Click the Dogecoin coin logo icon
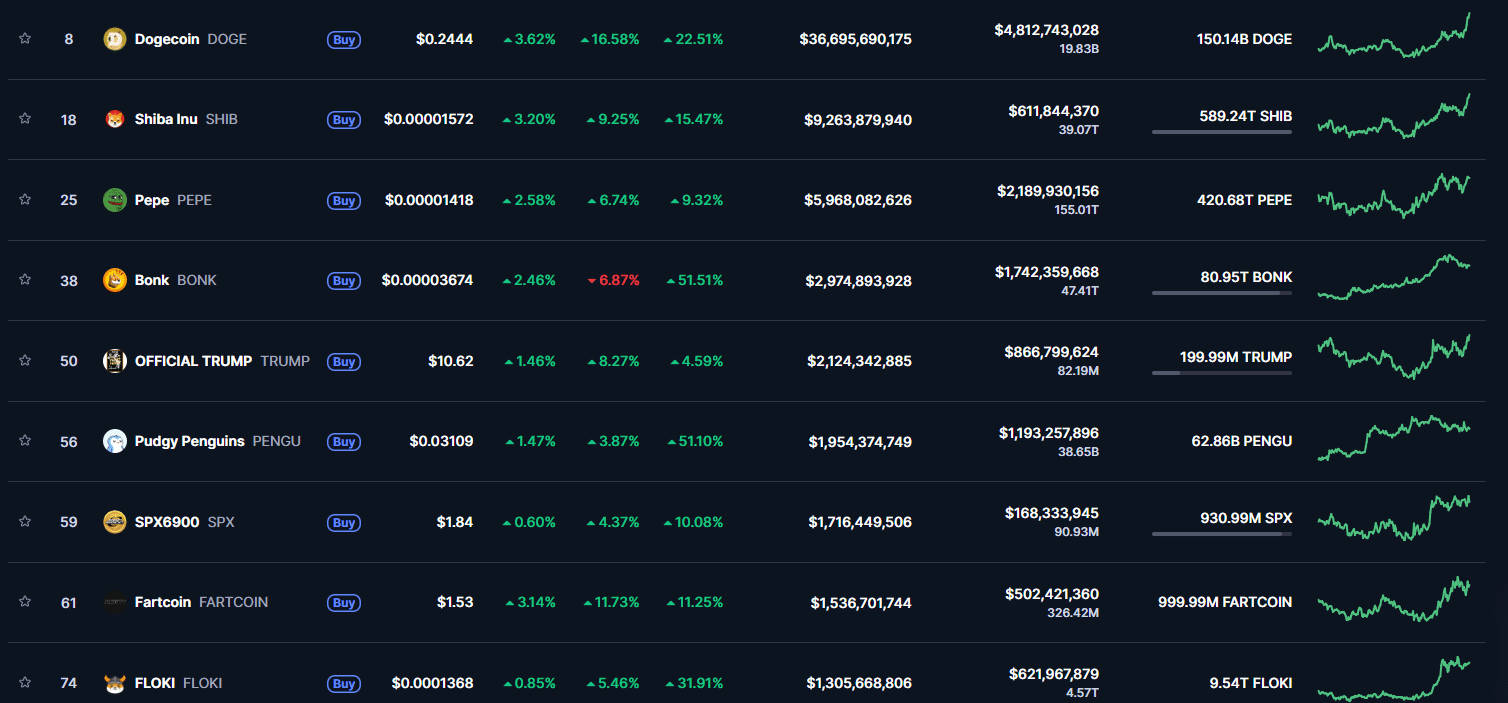 (115, 39)
